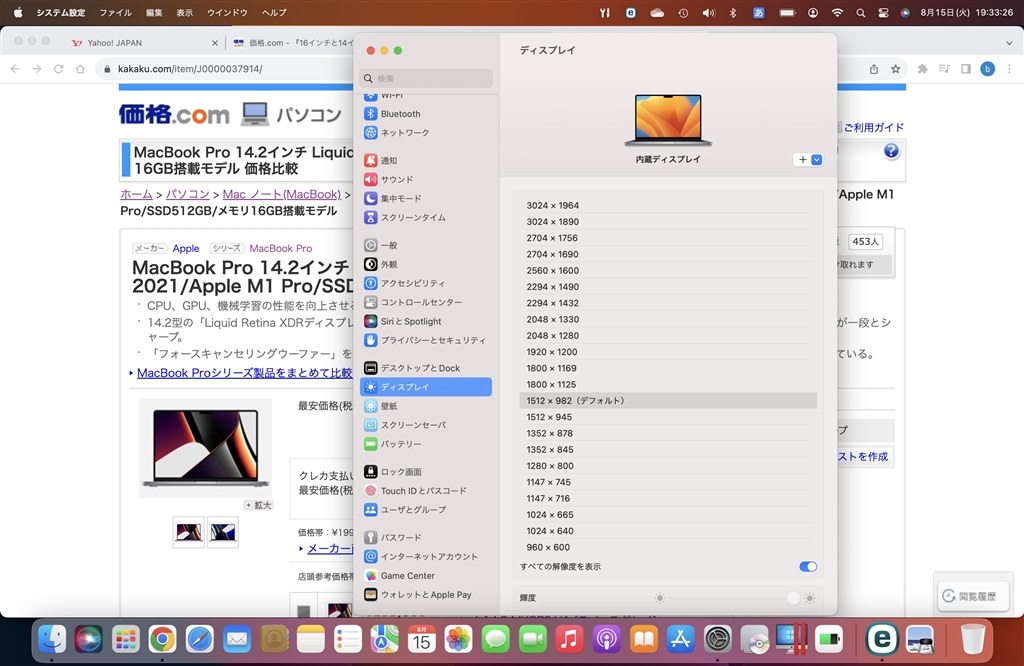Select resolution 1280 × 800
1024x666 pixels.
pos(668,466)
